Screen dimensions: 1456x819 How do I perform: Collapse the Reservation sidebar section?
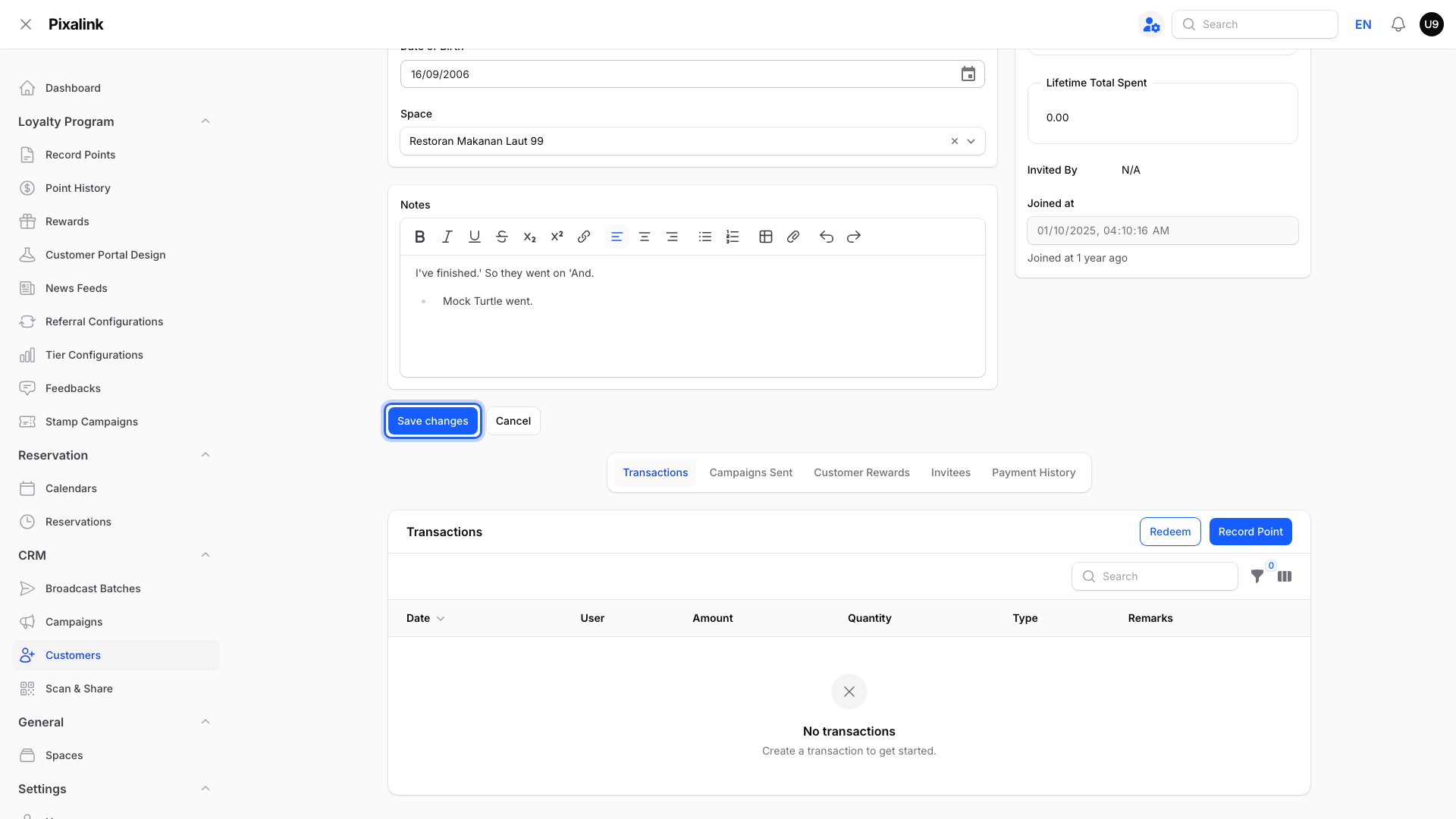(x=205, y=455)
